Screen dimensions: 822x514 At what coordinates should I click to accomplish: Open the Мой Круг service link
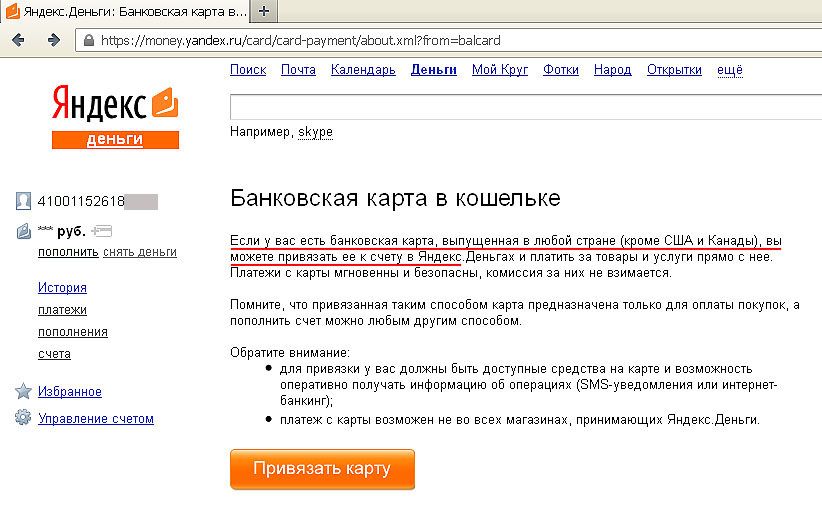(500, 70)
